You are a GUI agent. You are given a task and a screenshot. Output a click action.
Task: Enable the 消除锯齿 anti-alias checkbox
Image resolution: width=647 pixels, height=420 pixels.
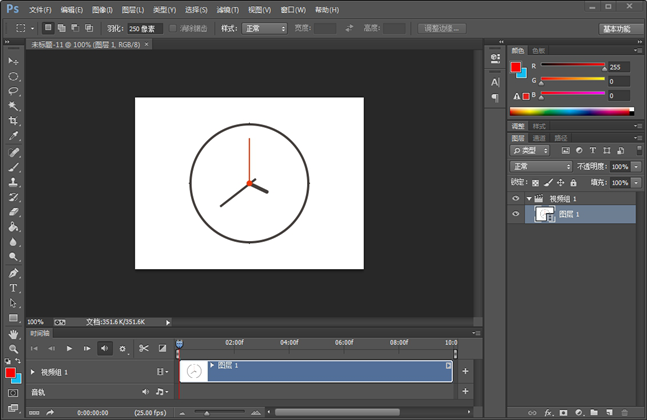(x=173, y=28)
